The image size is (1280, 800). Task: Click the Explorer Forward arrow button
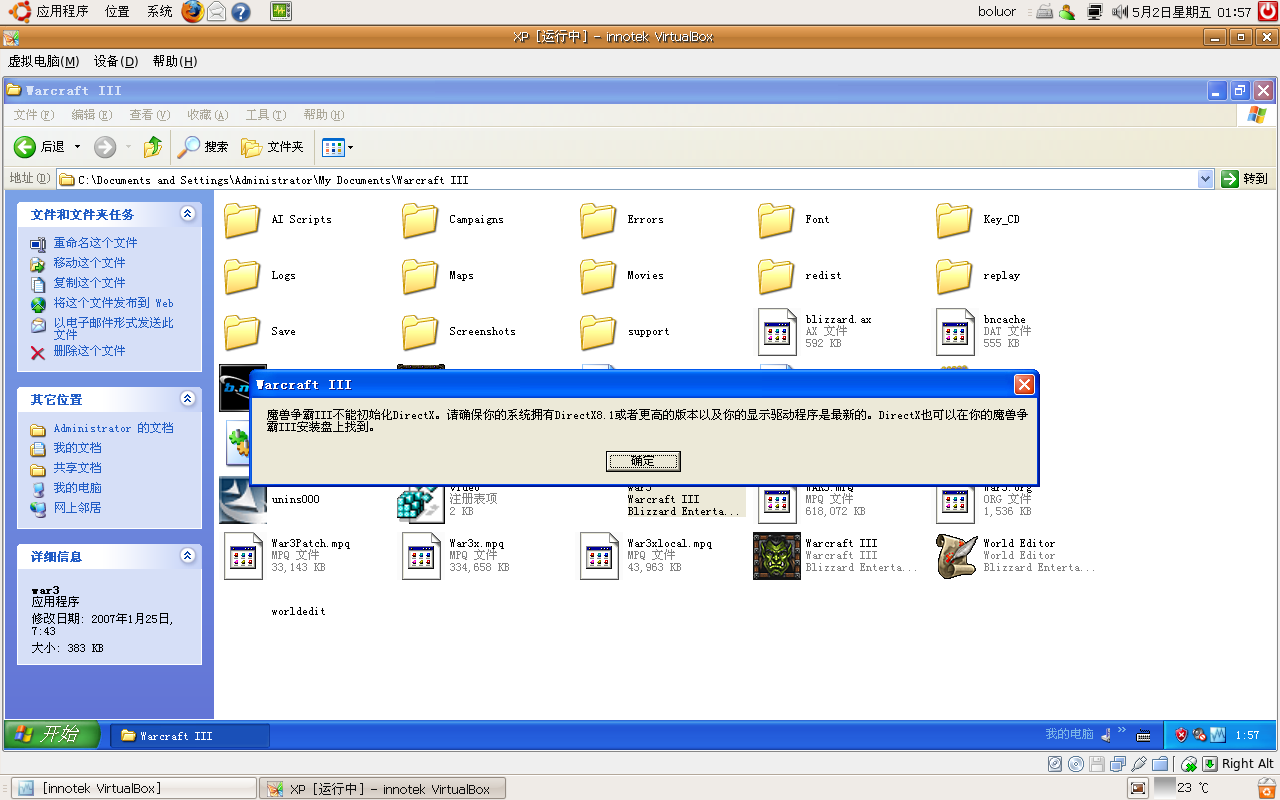[x=105, y=147]
